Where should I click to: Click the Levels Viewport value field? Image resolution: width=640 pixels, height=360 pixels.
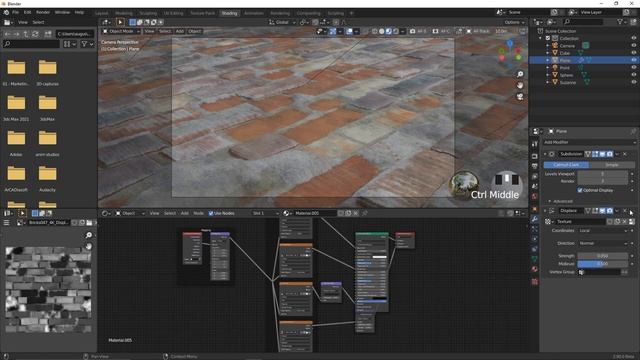pos(602,173)
